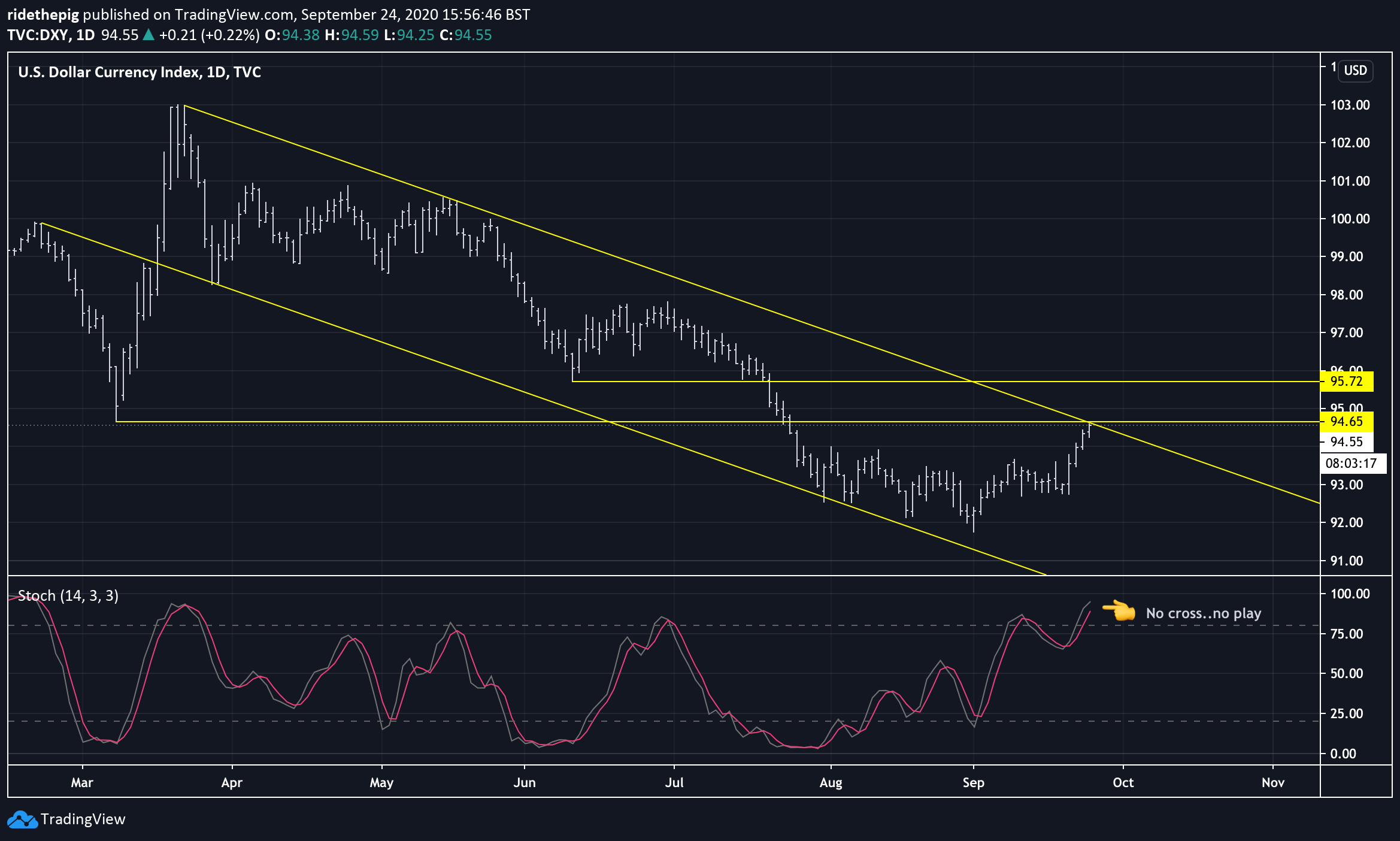The height and width of the screenshot is (841, 1400).
Task: Click the Sep label on the time axis
Action: point(974,782)
